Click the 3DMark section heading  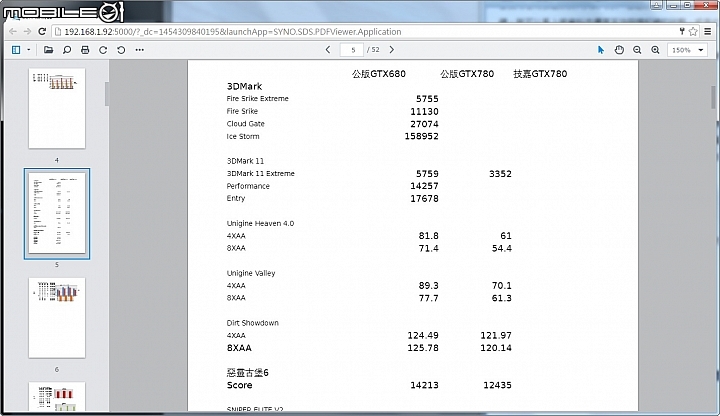pyautogui.click(x=244, y=86)
